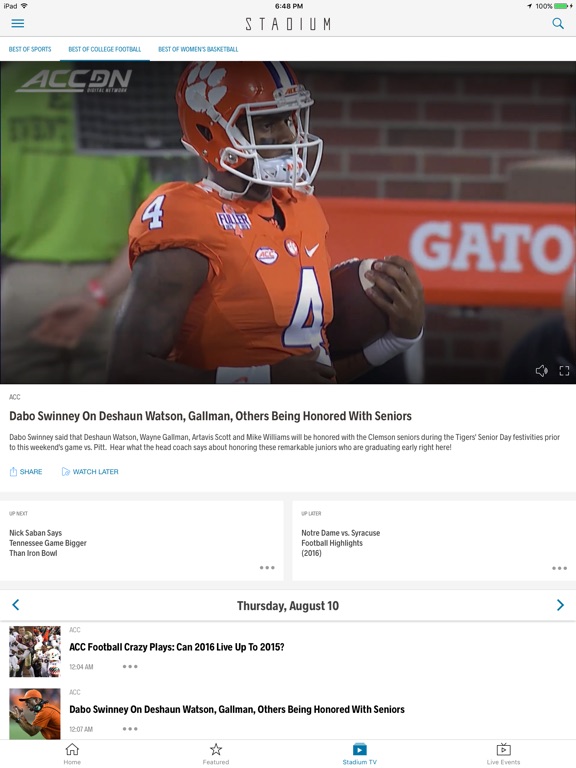The width and height of the screenshot is (576, 768).
Task: Open ACC Football Crazy Plays thumbnail
Action: (35, 652)
